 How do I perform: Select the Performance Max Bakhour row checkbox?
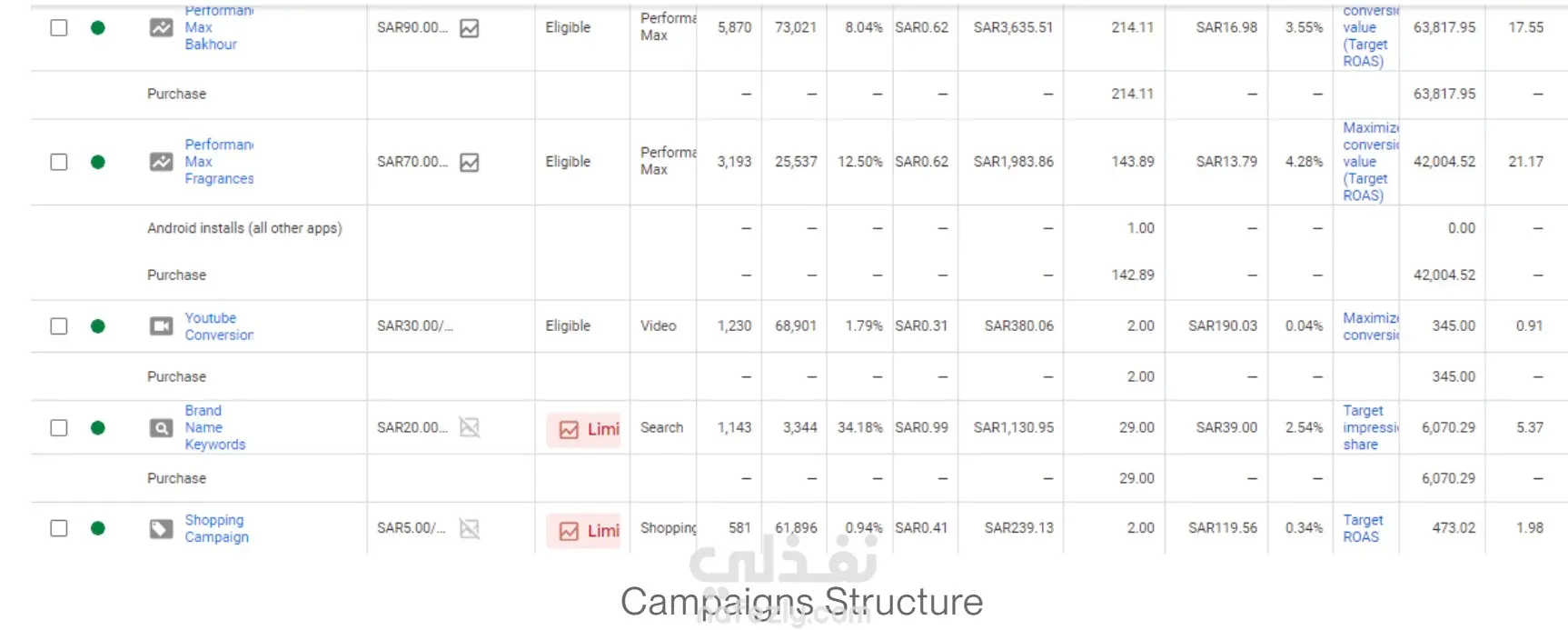pyautogui.click(x=59, y=28)
